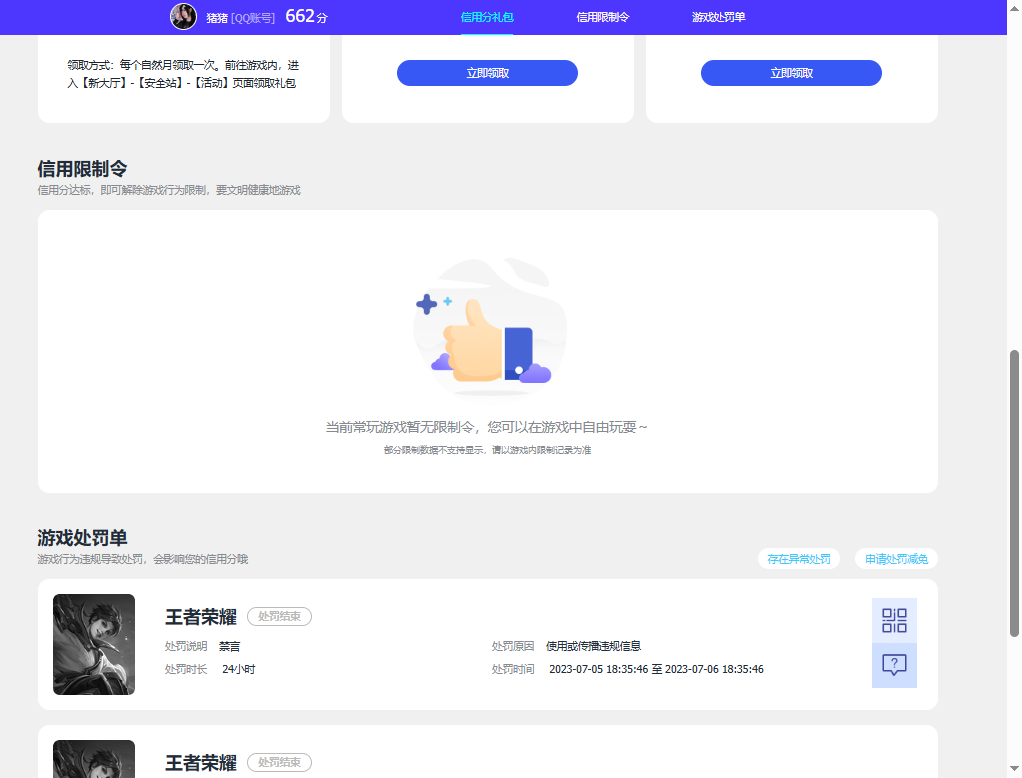1022x778 pixels.
Task: Open QR code icon on first penalty
Action: click(x=894, y=620)
